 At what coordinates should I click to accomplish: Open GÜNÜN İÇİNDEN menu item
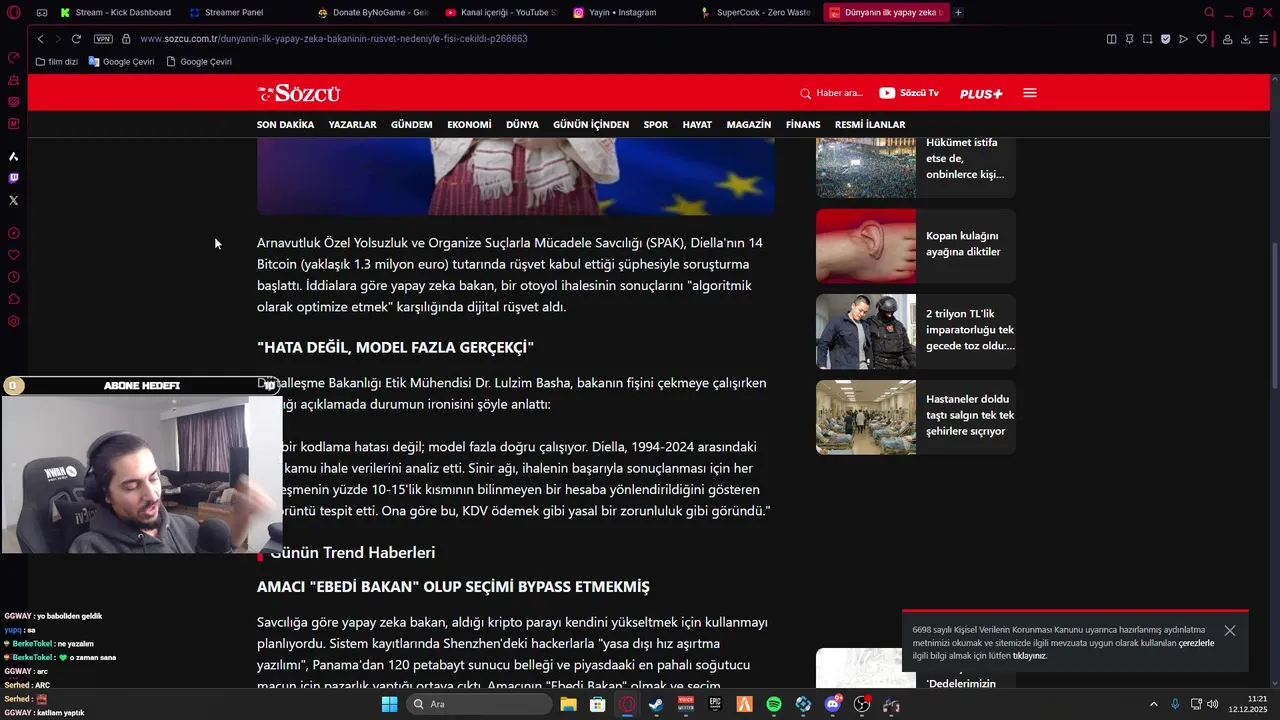coord(591,125)
